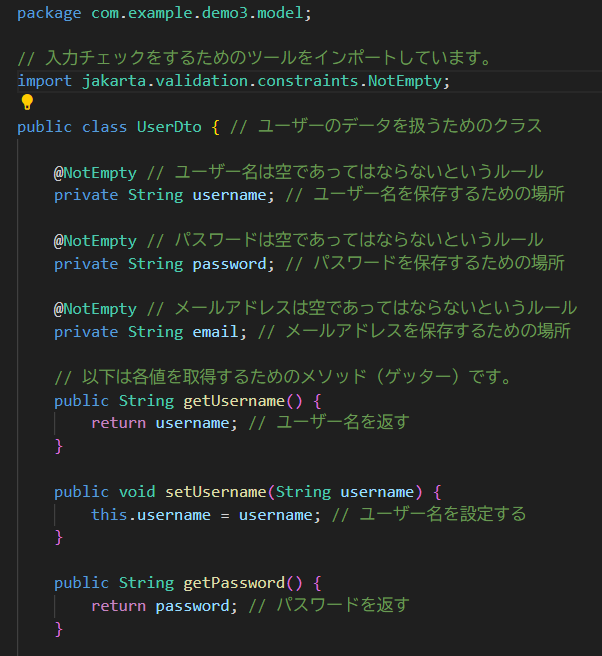Click the yellow lightbulb code action icon
Screen dimensions: 602x656
tap(27, 102)
